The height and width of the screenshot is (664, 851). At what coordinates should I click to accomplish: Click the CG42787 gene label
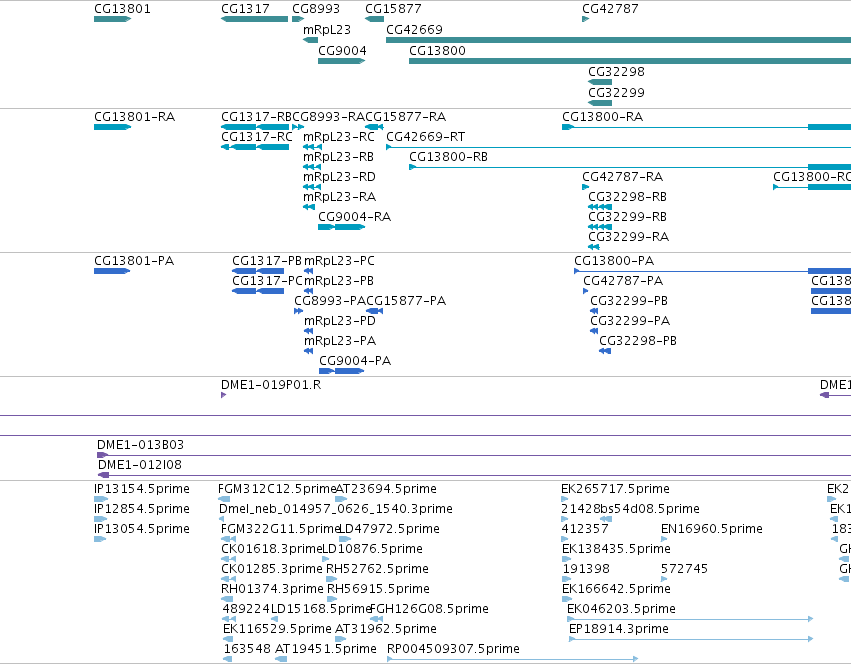(x=610, y=9)
